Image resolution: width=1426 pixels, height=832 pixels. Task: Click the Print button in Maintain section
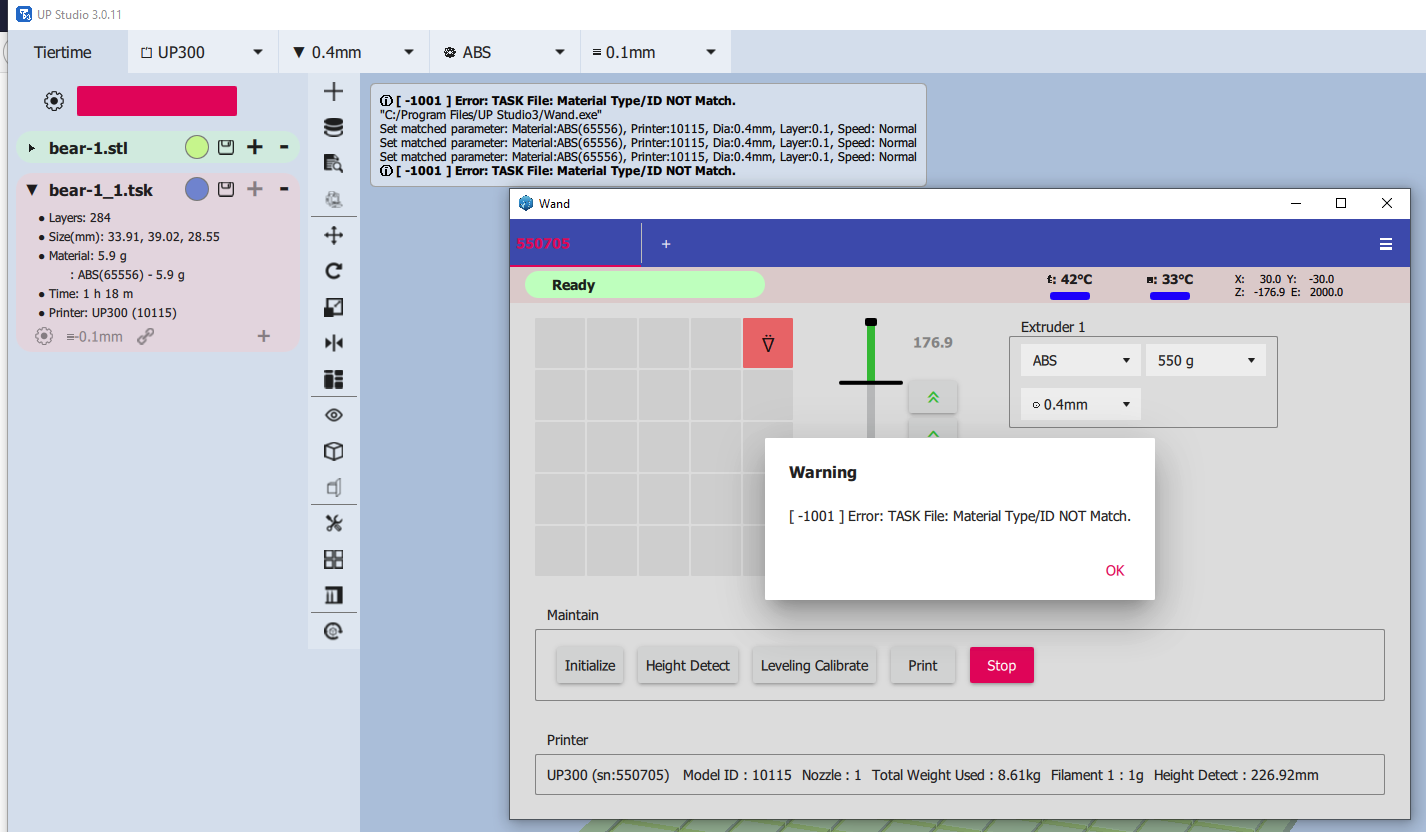[923, 665]
